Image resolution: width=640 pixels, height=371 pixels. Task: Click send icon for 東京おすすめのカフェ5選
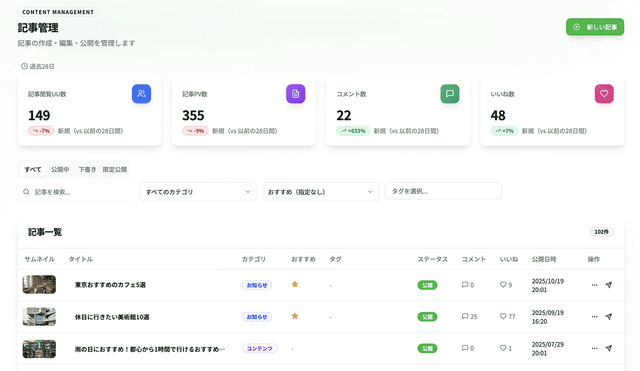(x=609, y=285)
